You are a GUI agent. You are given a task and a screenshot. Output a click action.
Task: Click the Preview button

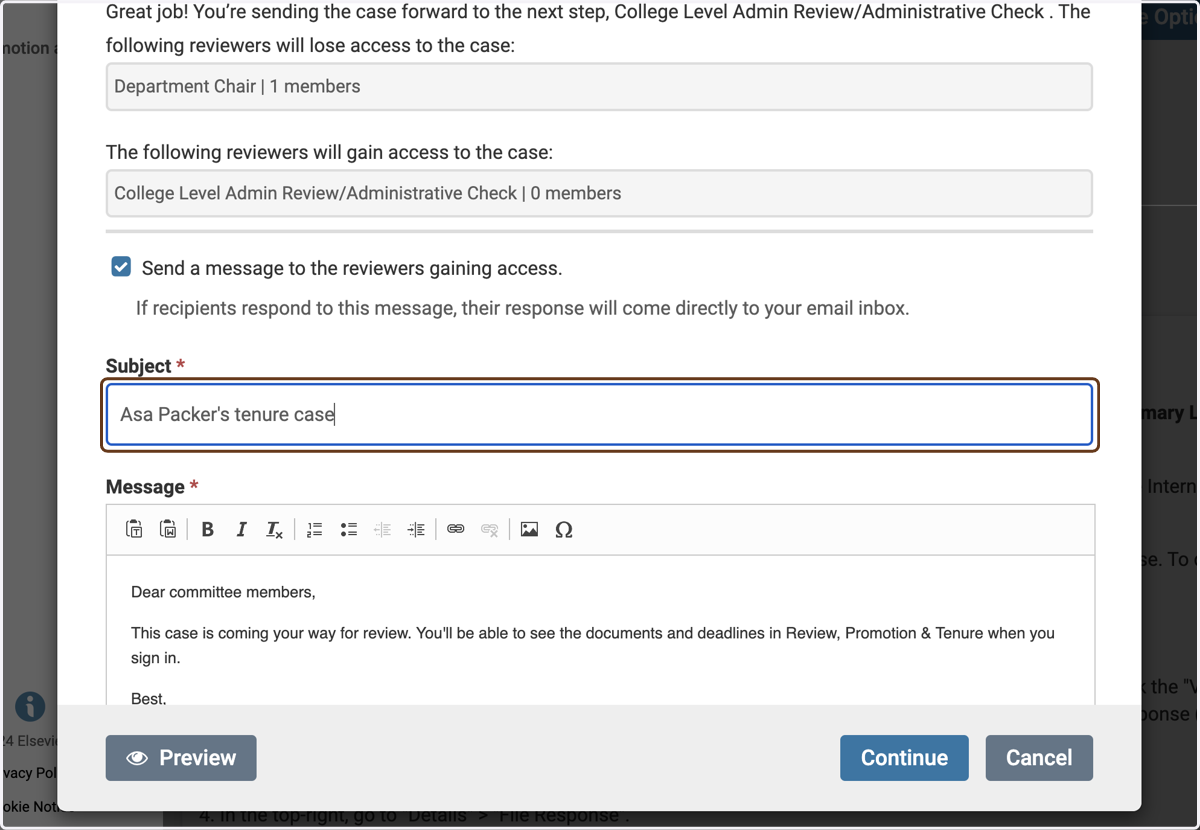tap(181, 758)
